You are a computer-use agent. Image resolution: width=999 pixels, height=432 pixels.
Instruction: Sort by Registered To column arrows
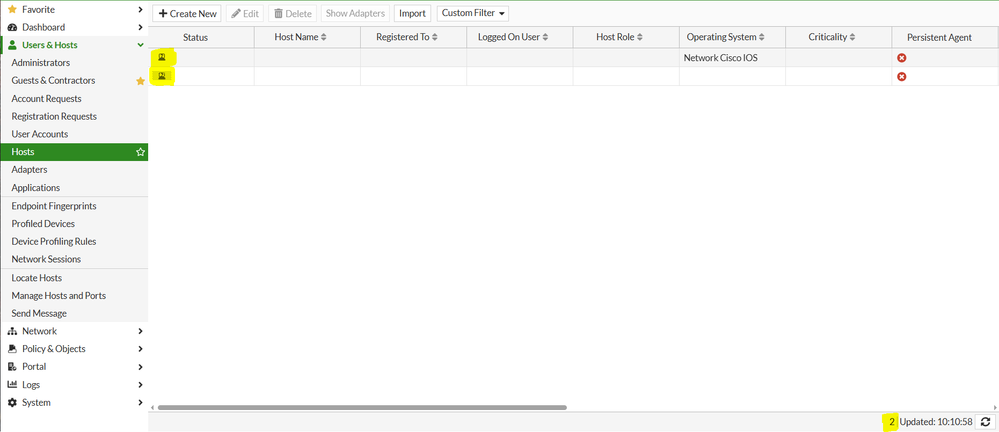[435, 38]
